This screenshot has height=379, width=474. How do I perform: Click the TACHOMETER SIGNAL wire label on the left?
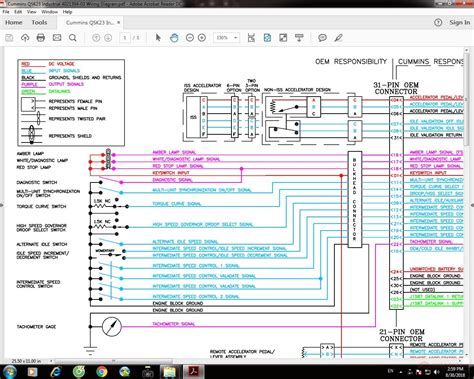pos(174,324)
